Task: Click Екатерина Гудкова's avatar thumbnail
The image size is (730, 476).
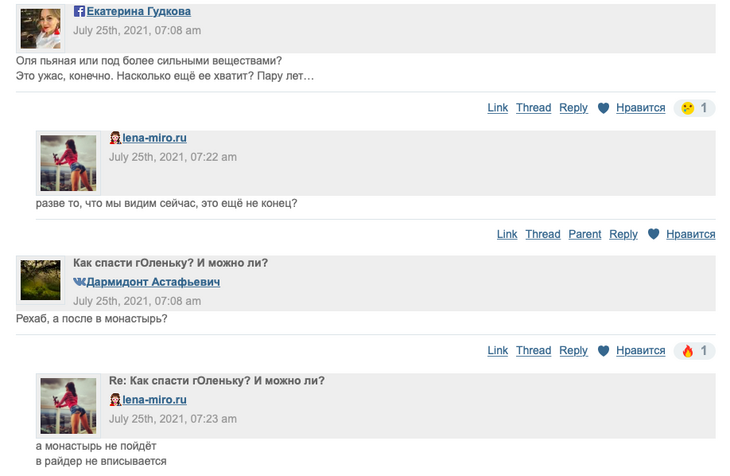Action: point(41,29)
